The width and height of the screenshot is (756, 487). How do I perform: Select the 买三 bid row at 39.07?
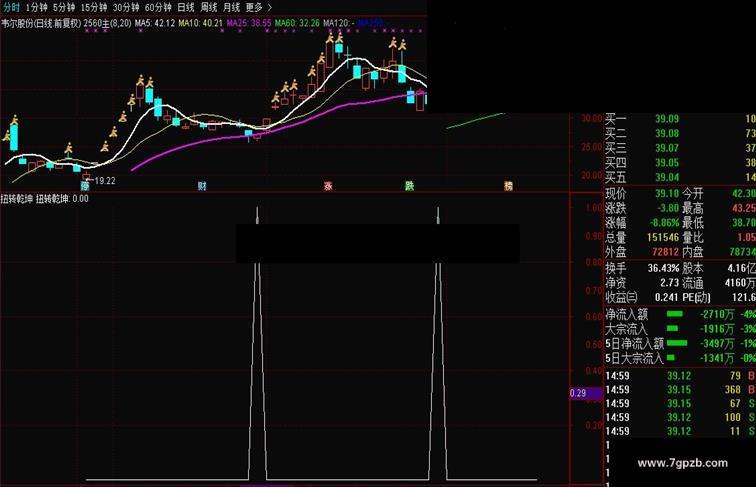click(680, 148)
